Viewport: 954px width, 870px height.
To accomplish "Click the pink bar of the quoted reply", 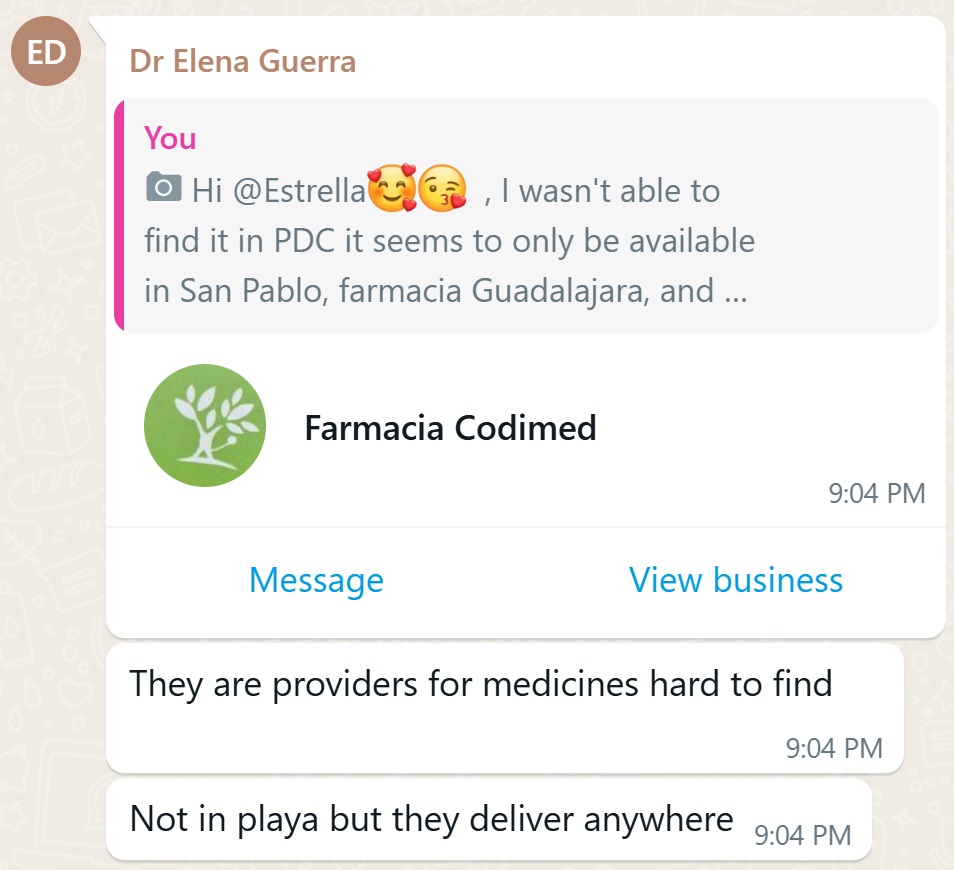I will point(119,215).
